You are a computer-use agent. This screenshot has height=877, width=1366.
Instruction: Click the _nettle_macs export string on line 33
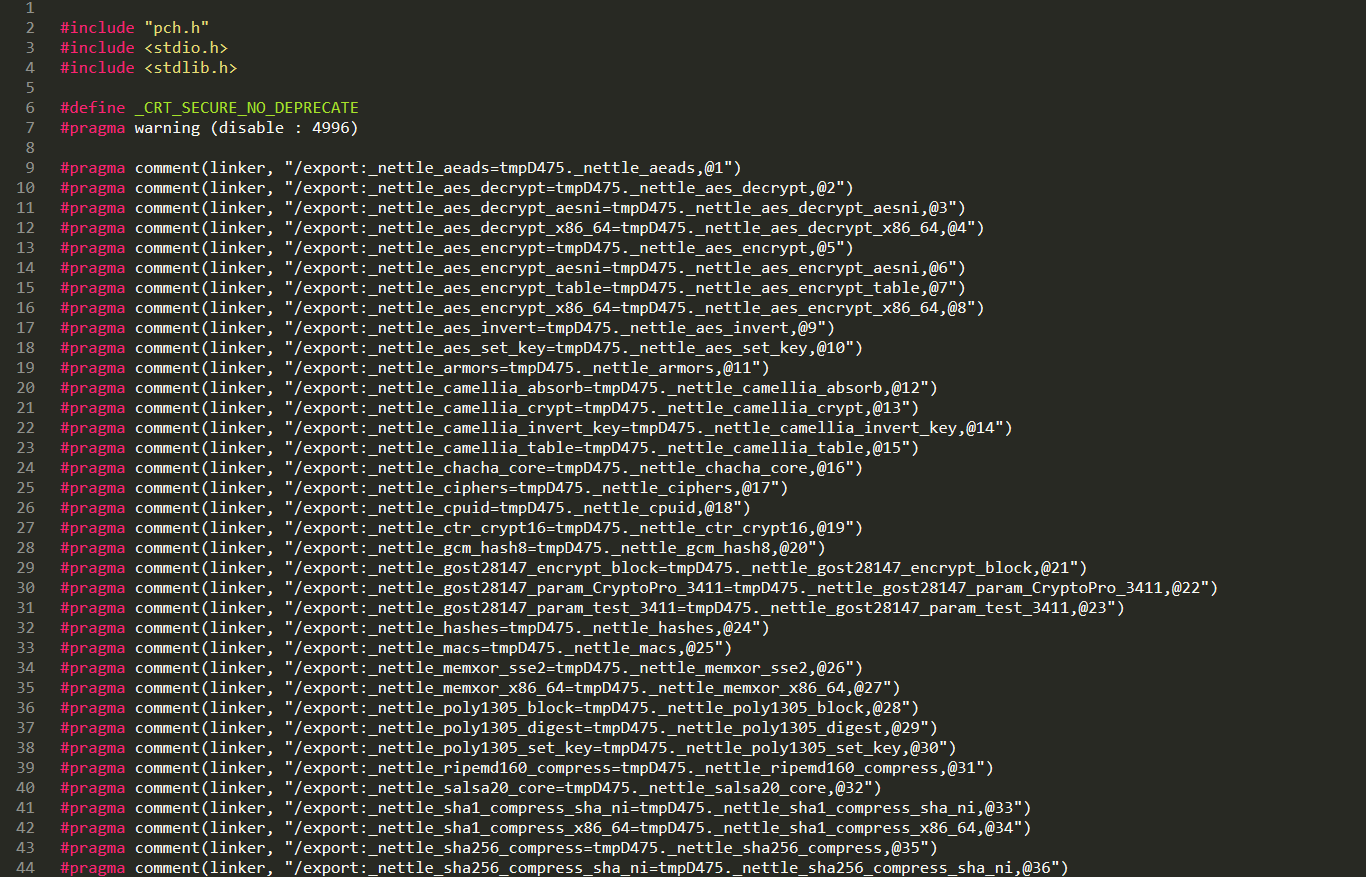(508, 648)
